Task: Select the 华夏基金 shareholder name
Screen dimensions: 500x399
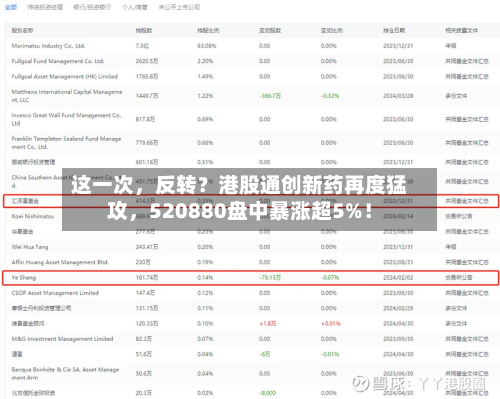Action: (22, 231)
